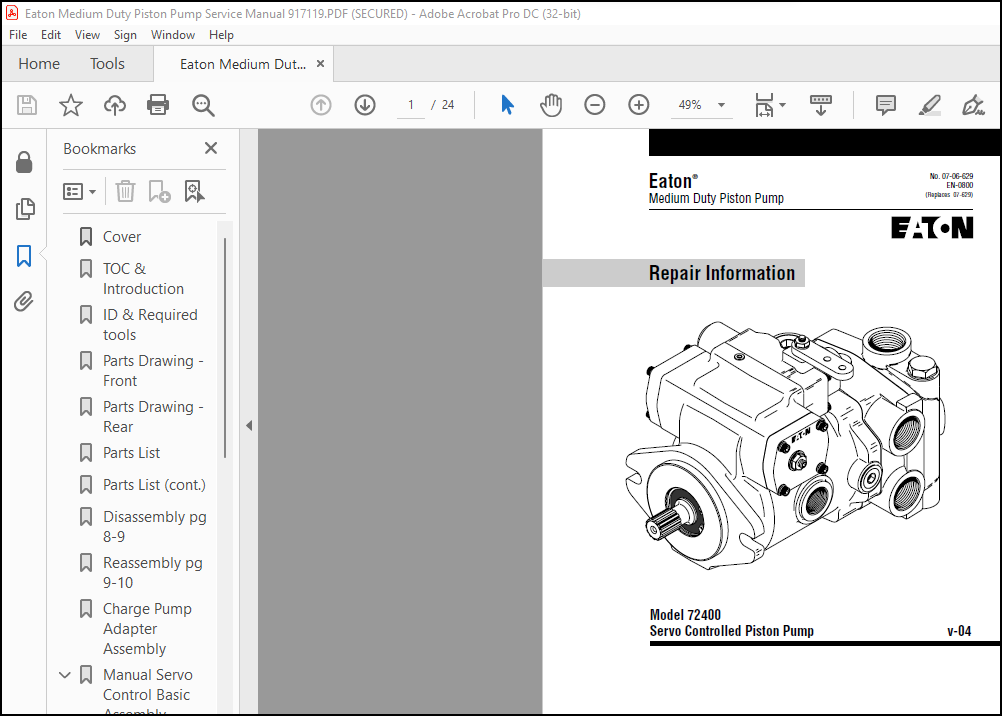Close the Bookmarks panel
The image size is (1002, 716).
211,148
